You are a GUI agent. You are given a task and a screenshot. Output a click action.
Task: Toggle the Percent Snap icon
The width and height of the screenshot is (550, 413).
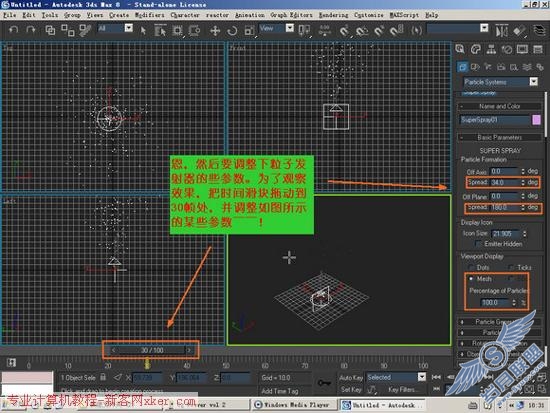[379, 31]
